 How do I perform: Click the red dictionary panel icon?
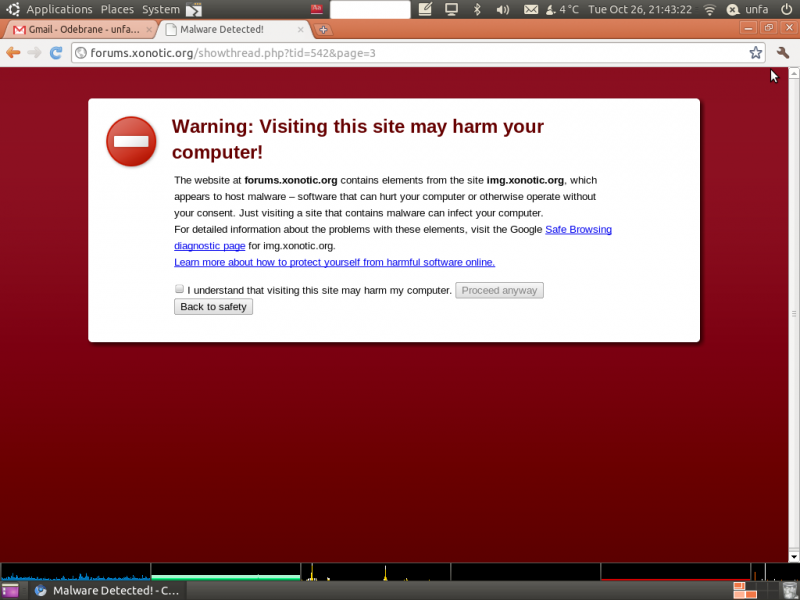tap(317, 9)
